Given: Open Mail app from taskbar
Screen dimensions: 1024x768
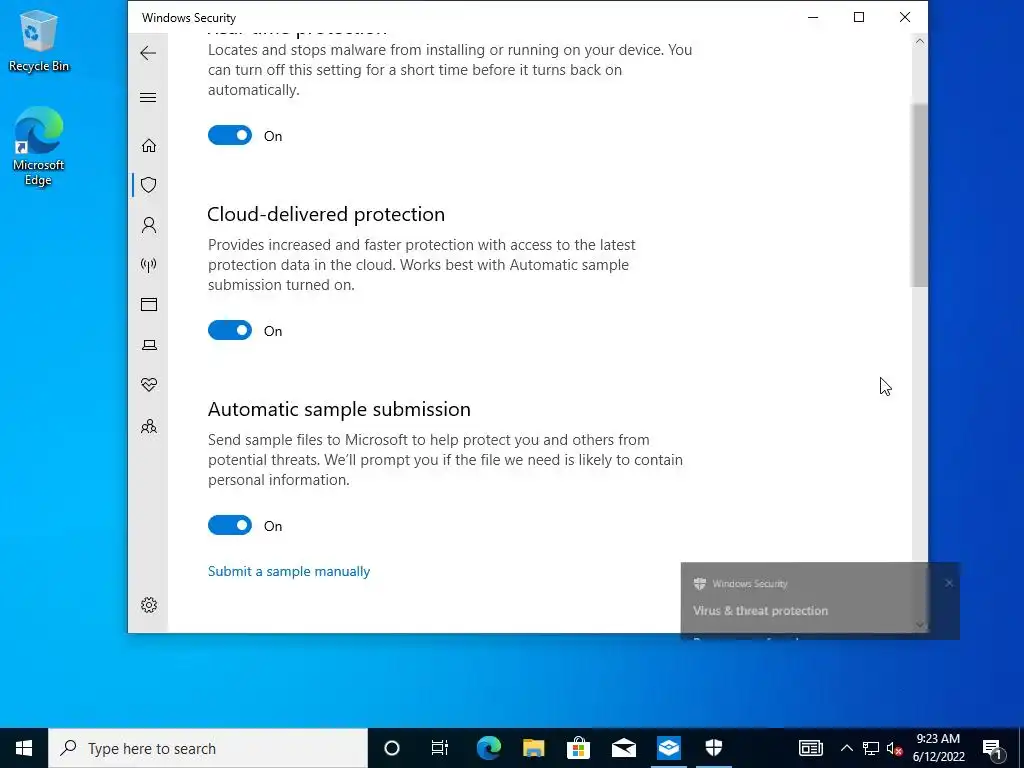Looking at the screenshot, I should pyautogui.click(x=624, y=748).
